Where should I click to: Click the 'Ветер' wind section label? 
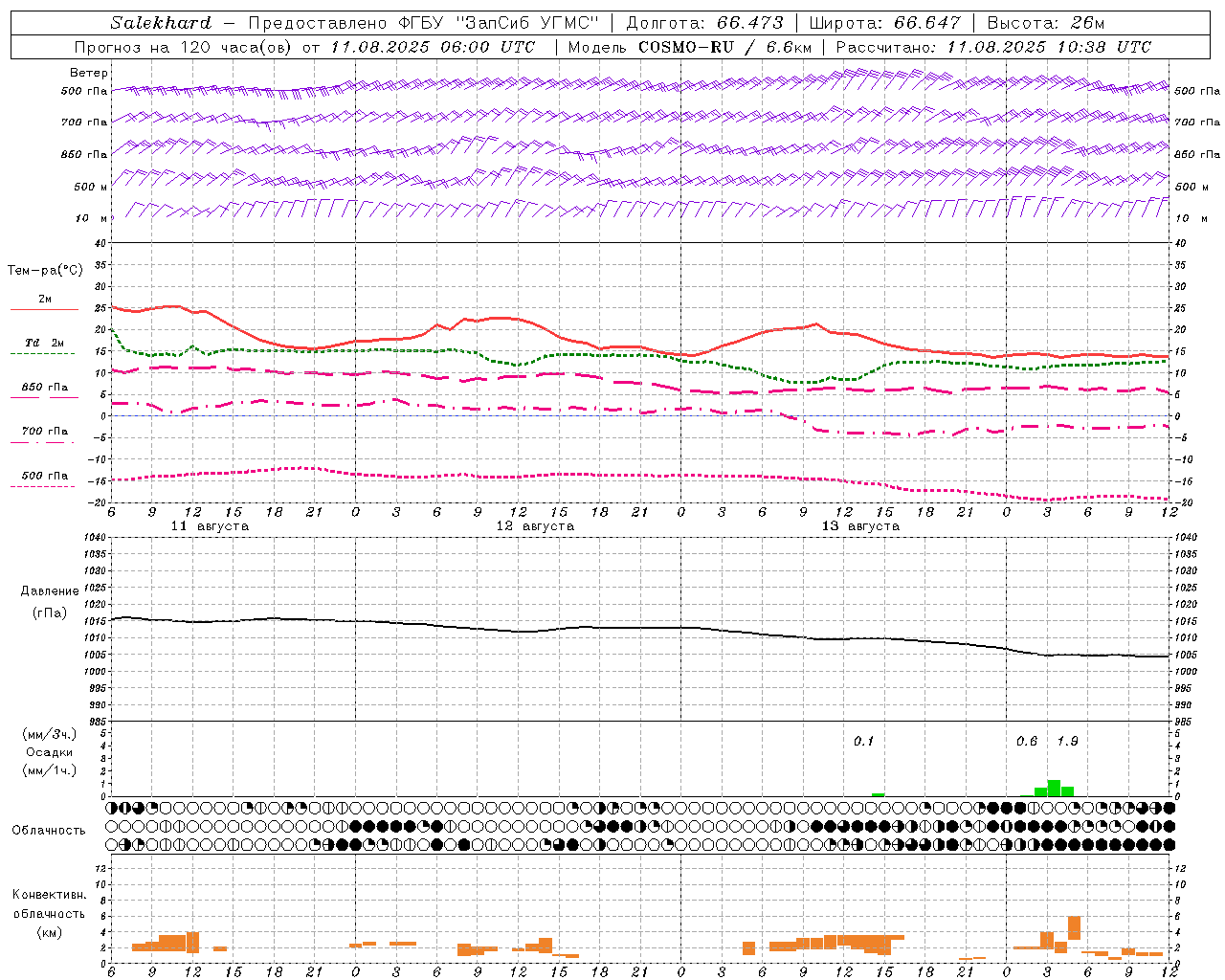coord(89,73)
